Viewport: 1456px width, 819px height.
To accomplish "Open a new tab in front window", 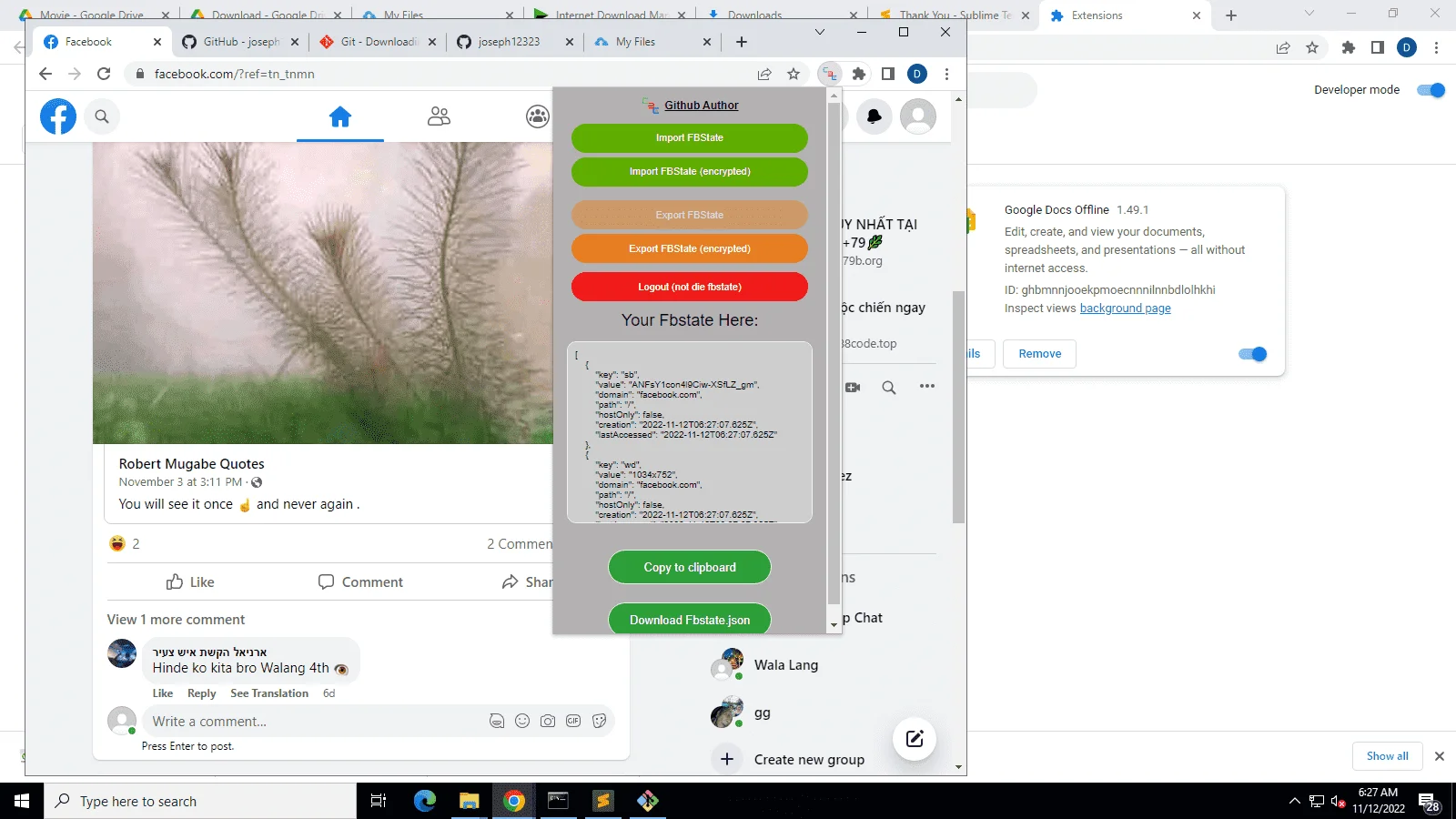I will point(742,42).
